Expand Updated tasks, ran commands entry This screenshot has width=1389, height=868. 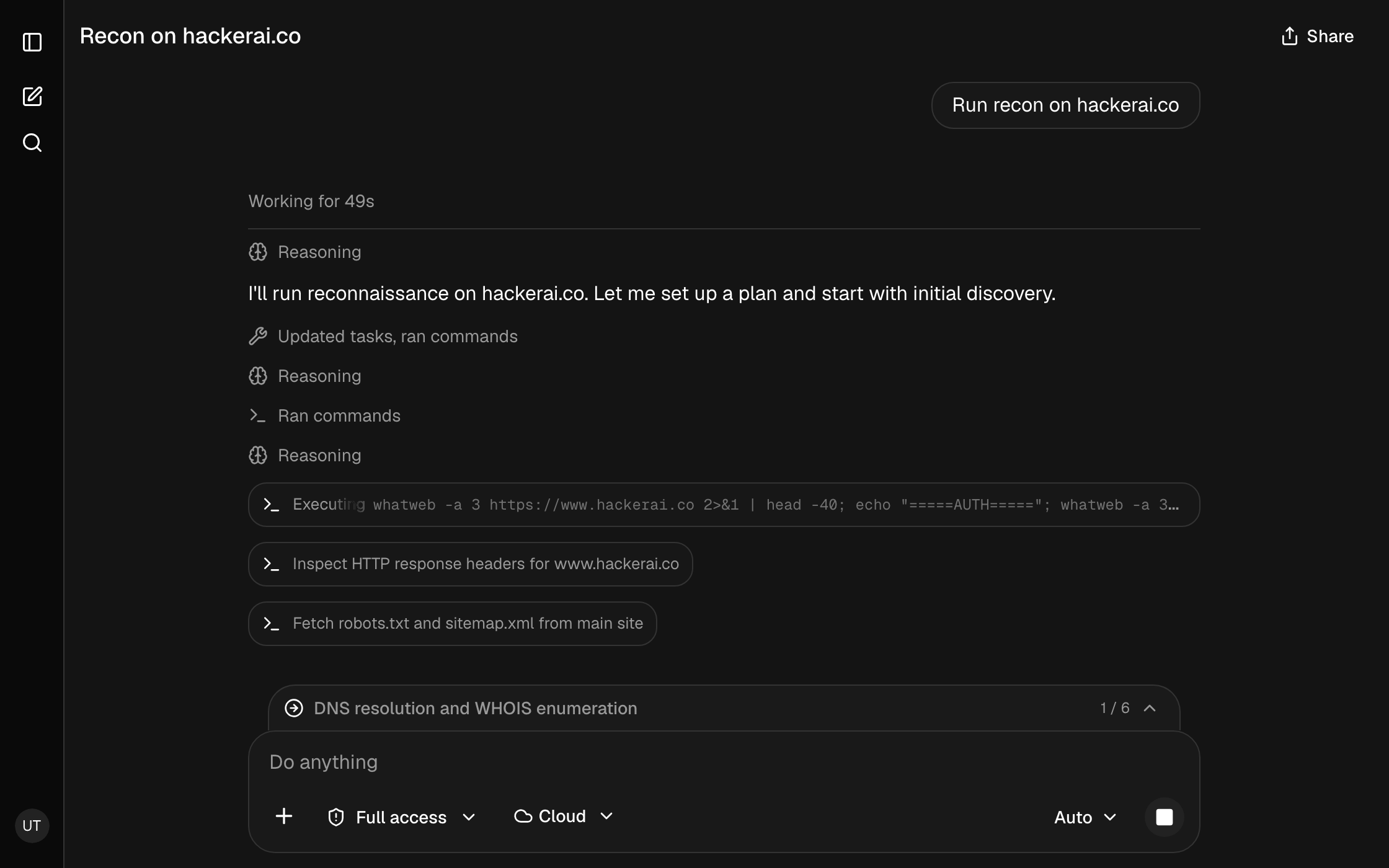pos(383,336)
